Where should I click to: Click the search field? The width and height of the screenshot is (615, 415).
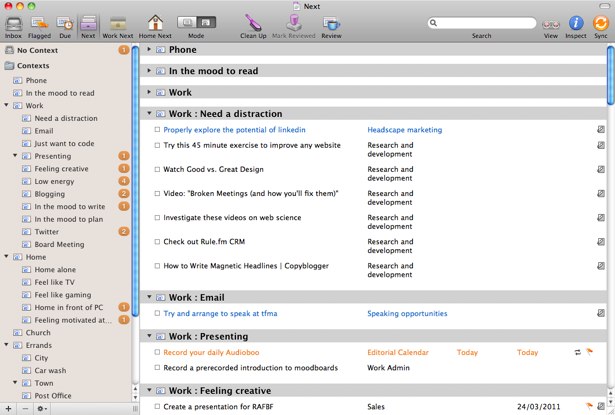click(482, 23)
